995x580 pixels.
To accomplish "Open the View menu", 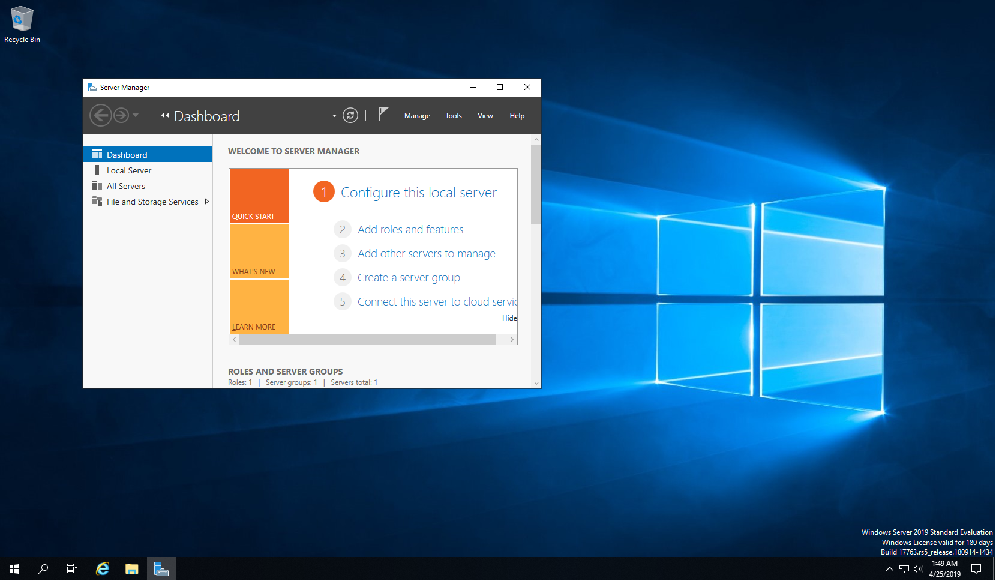I will pos(485,115).
